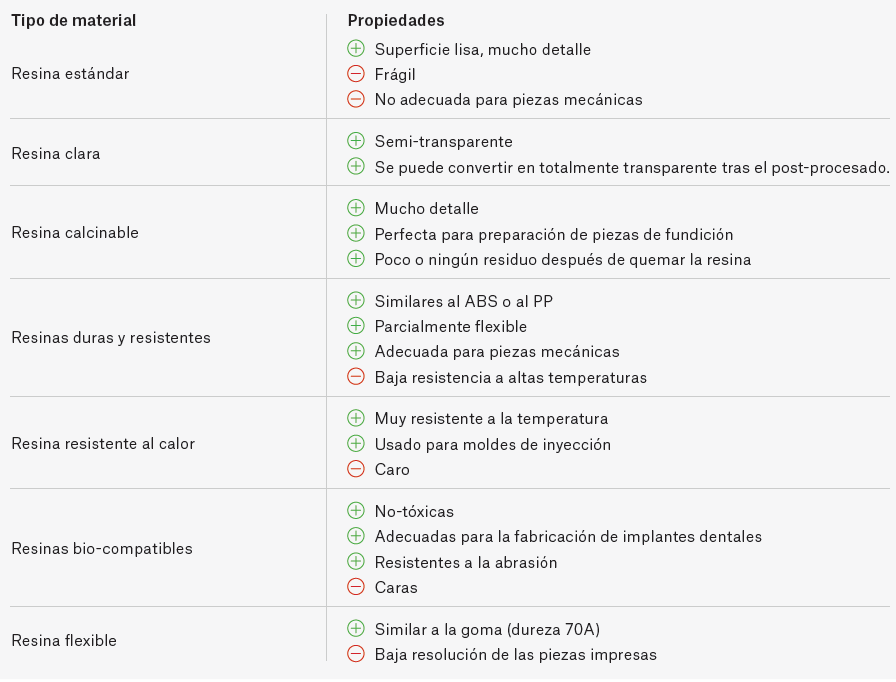Click the minus icon beside "Baja resolución de las piezas impresas"
This screenshot has width=896, height=682.
355,654
